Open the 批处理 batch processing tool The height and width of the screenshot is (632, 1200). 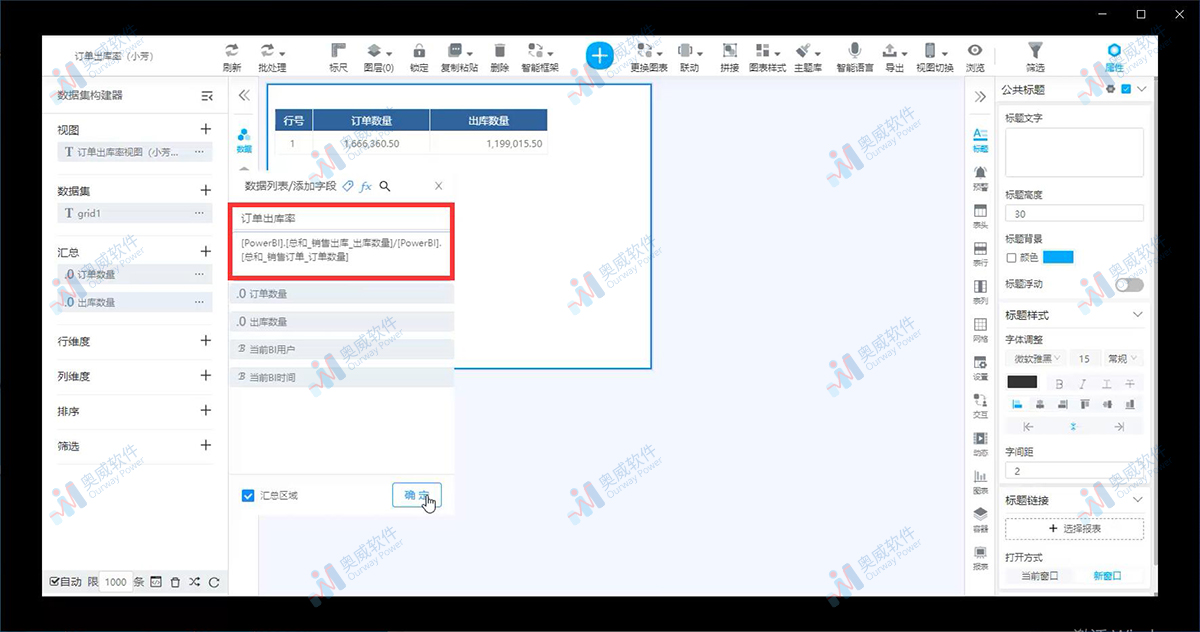[271, 56]
